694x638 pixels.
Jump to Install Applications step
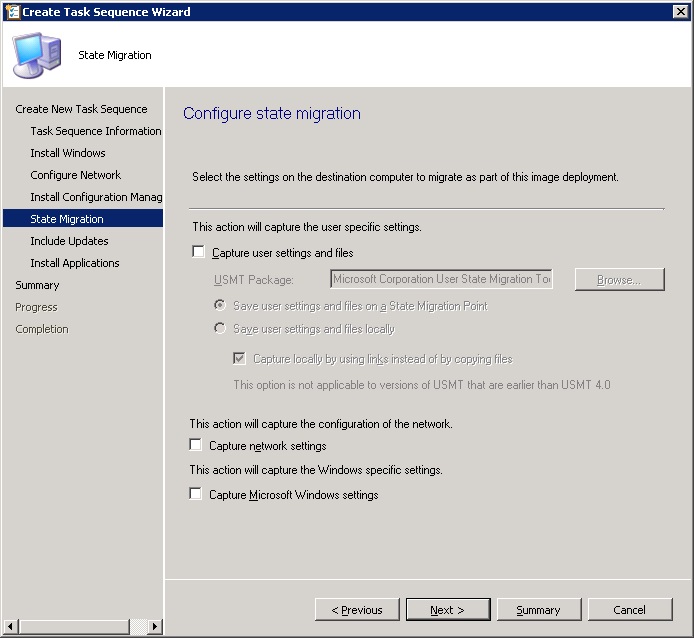[x=74, y=263]
